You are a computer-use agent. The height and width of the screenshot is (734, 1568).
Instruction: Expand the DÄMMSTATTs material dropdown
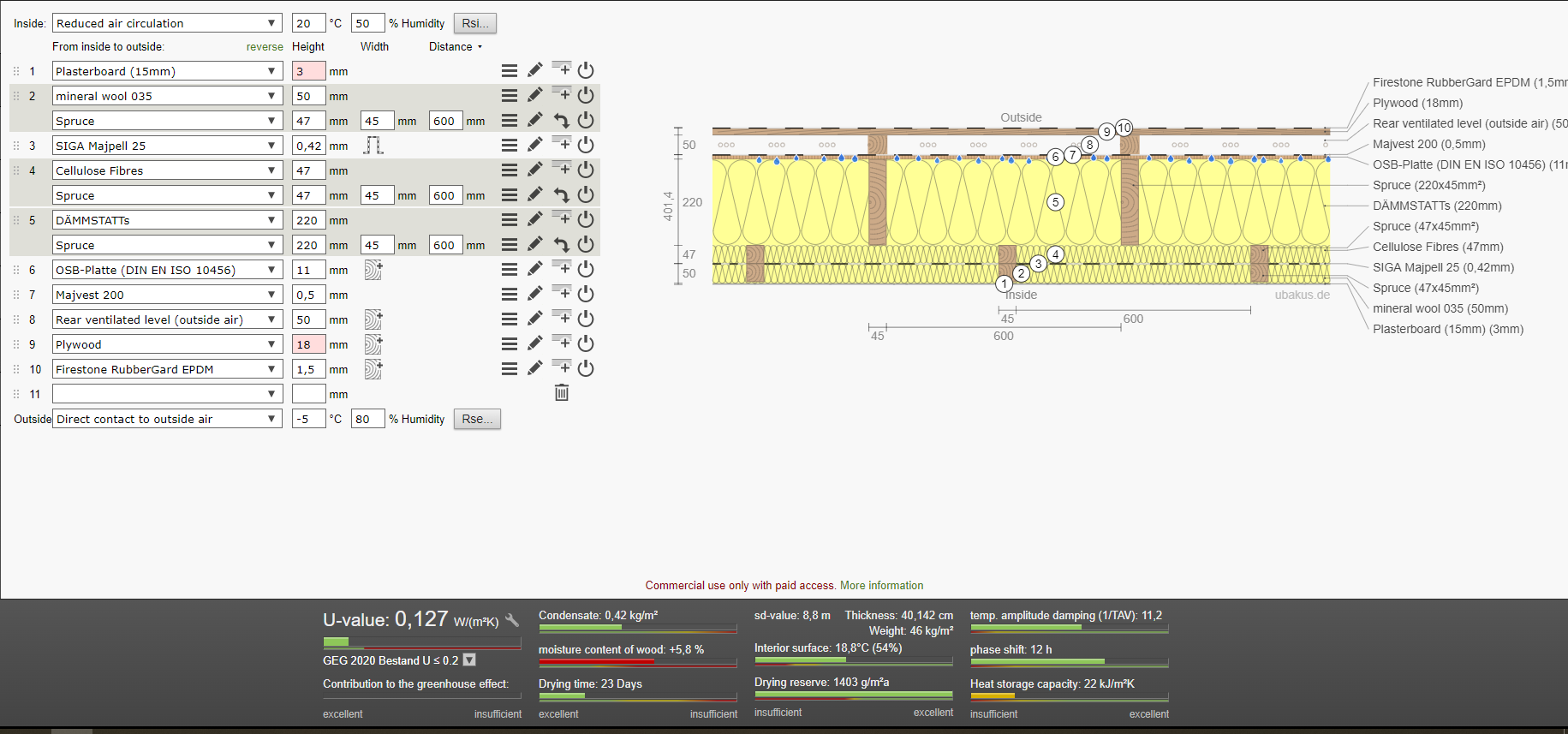tap(168, 220)
